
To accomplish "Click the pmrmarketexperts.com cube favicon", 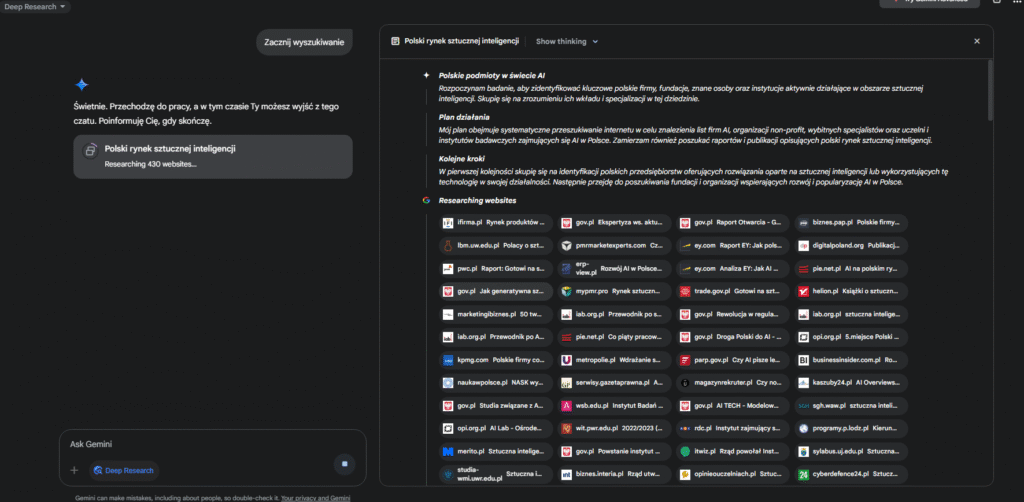I will coord(566,246).
